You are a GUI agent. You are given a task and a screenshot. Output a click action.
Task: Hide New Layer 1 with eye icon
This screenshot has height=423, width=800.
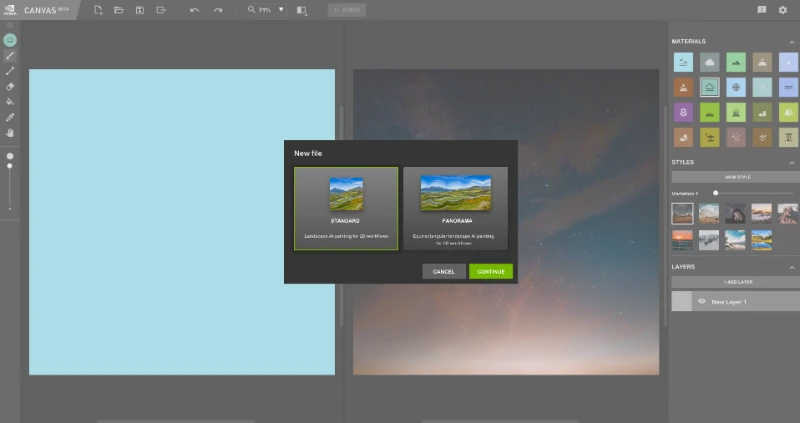tap(702, 302)
